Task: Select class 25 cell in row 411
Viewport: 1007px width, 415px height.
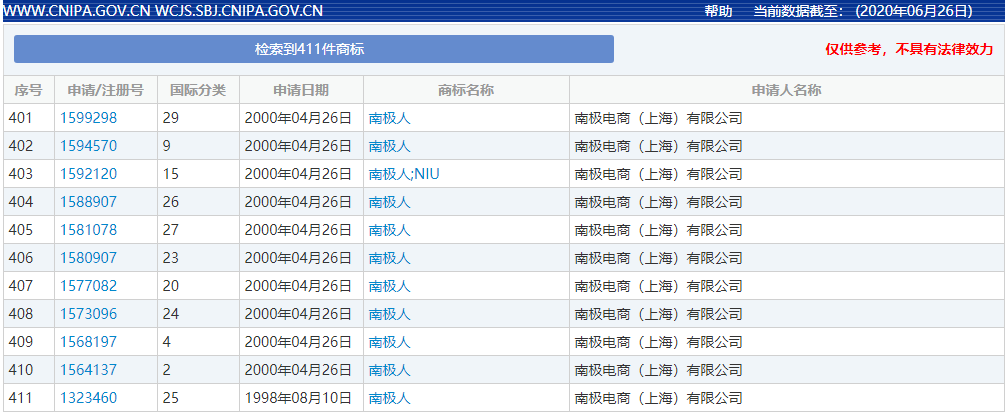Action: (x=198, y=398)
